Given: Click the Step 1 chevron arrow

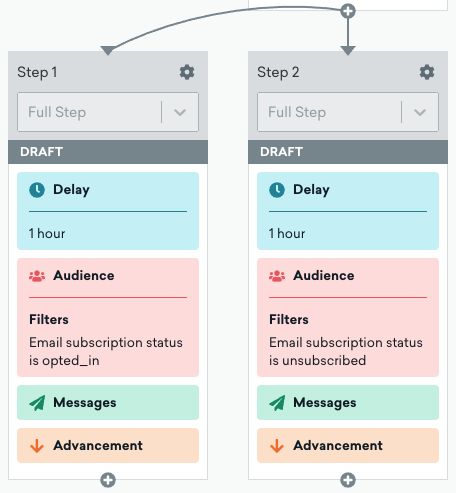Looking at the screenshot, I should pos(180,112).
